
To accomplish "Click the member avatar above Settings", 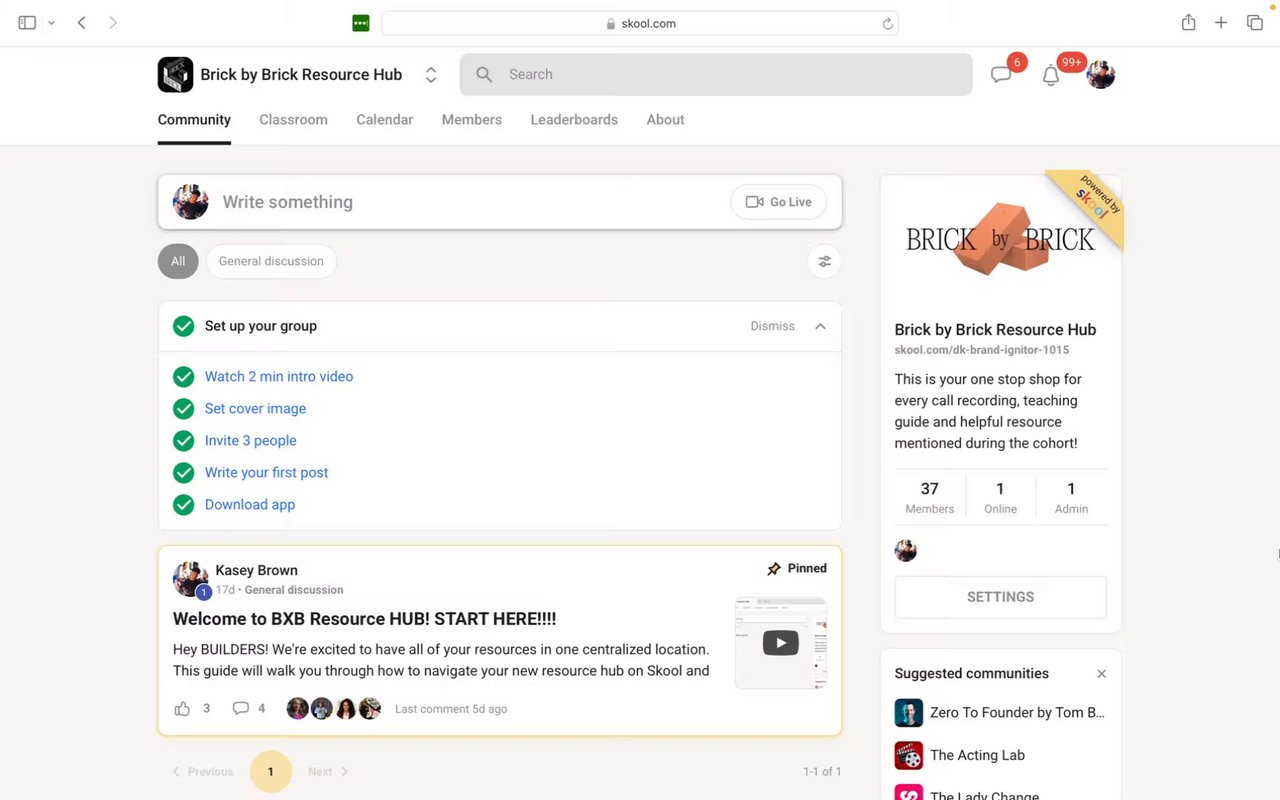I will coord(906,551).
